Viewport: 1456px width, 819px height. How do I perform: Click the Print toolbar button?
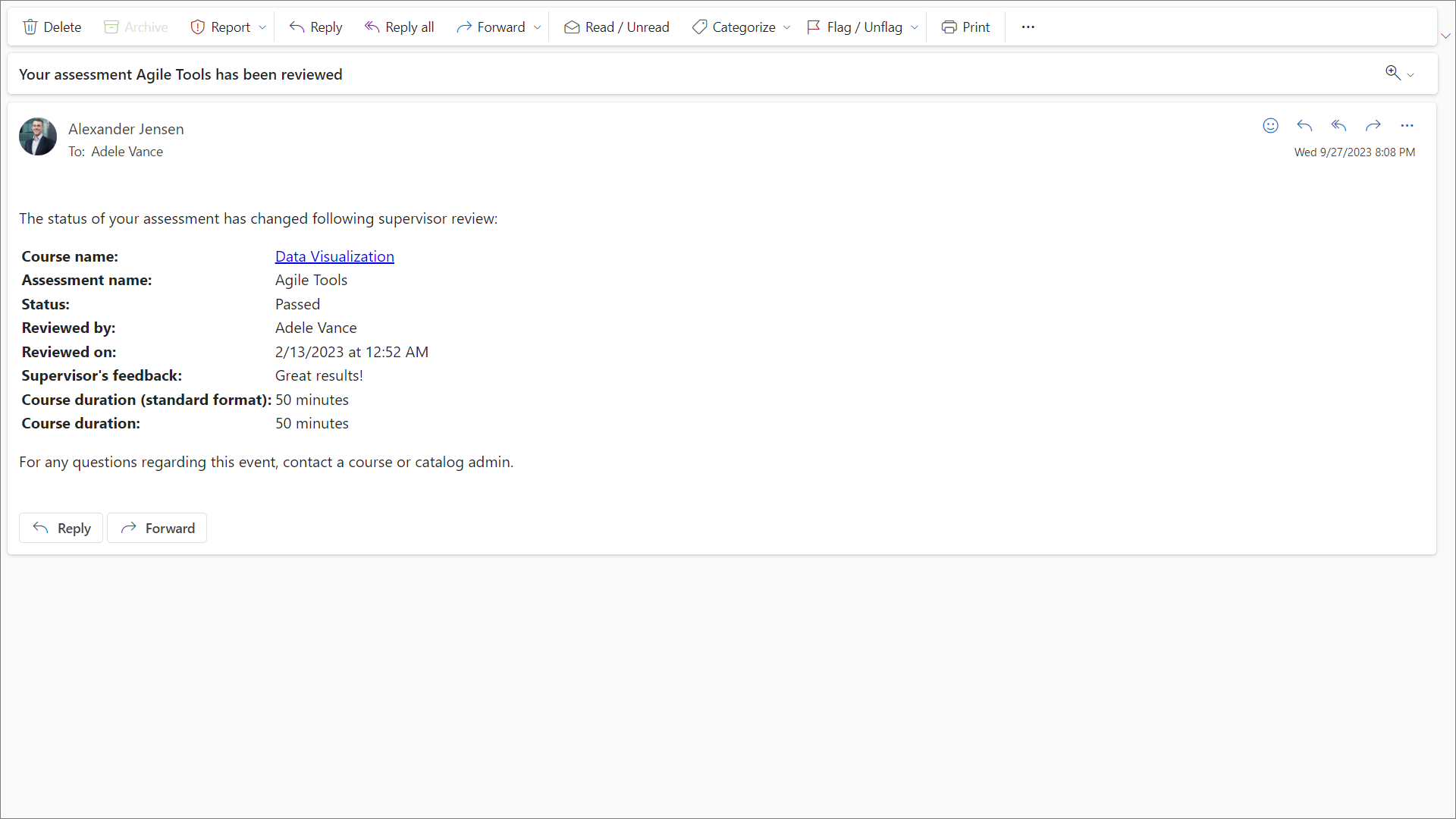click(965, 27)
